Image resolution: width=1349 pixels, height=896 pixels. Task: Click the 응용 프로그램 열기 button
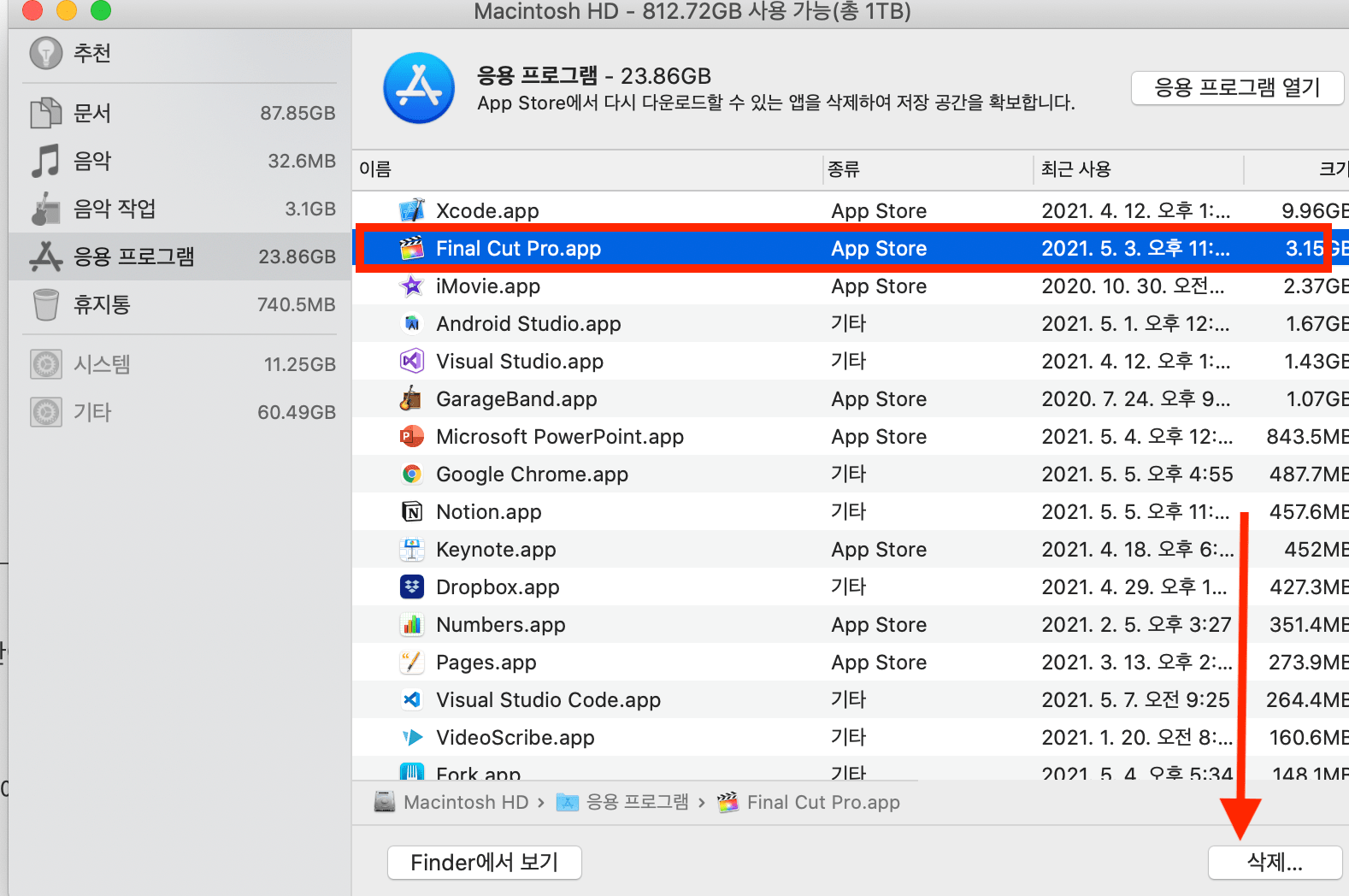coord(1237,87)
